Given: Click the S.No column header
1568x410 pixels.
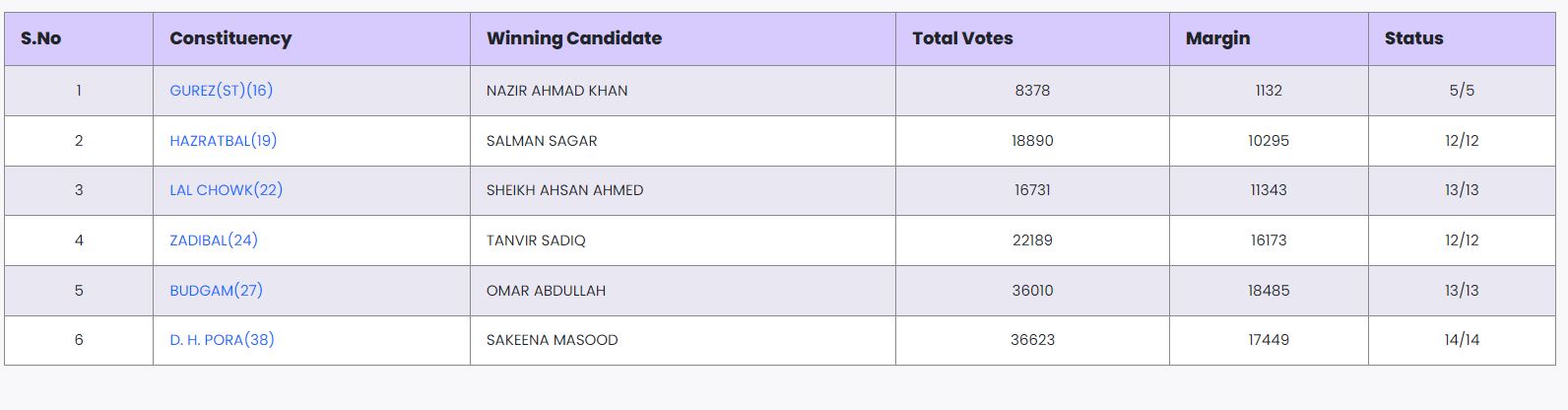Looking at the screenshot, I should point(41,38).
